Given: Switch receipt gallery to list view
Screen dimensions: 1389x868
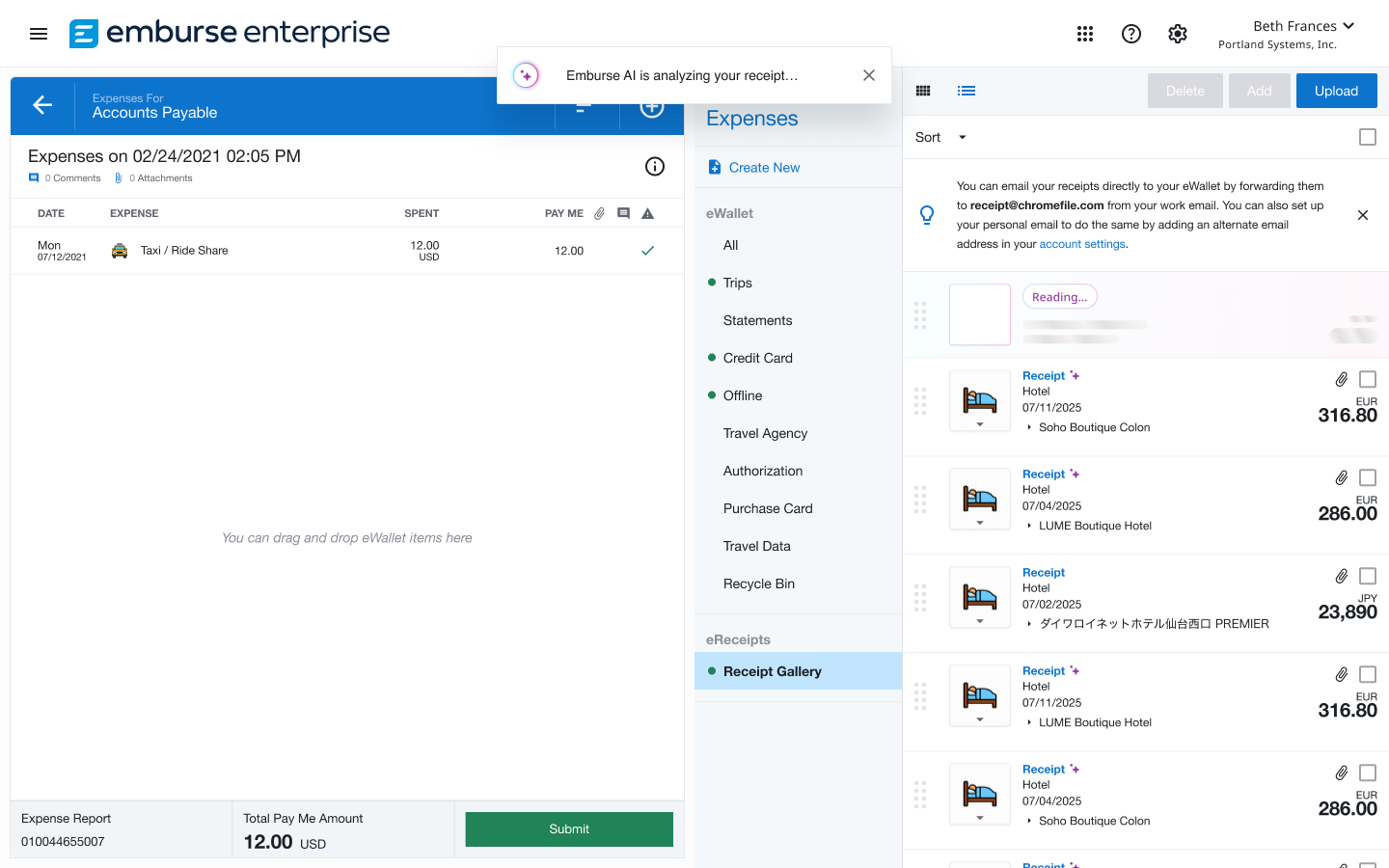Looking at the screenshot, I should tap(967, 91).
